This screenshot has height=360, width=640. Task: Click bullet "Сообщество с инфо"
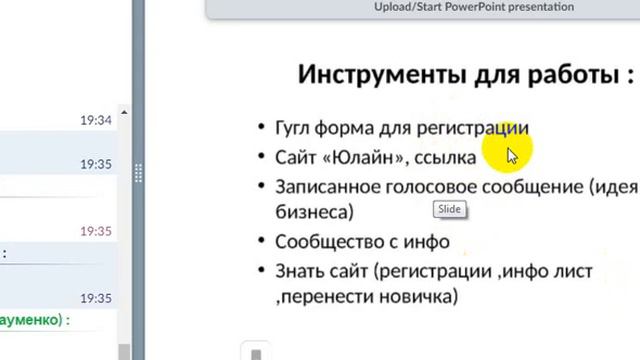pos(362,242)
